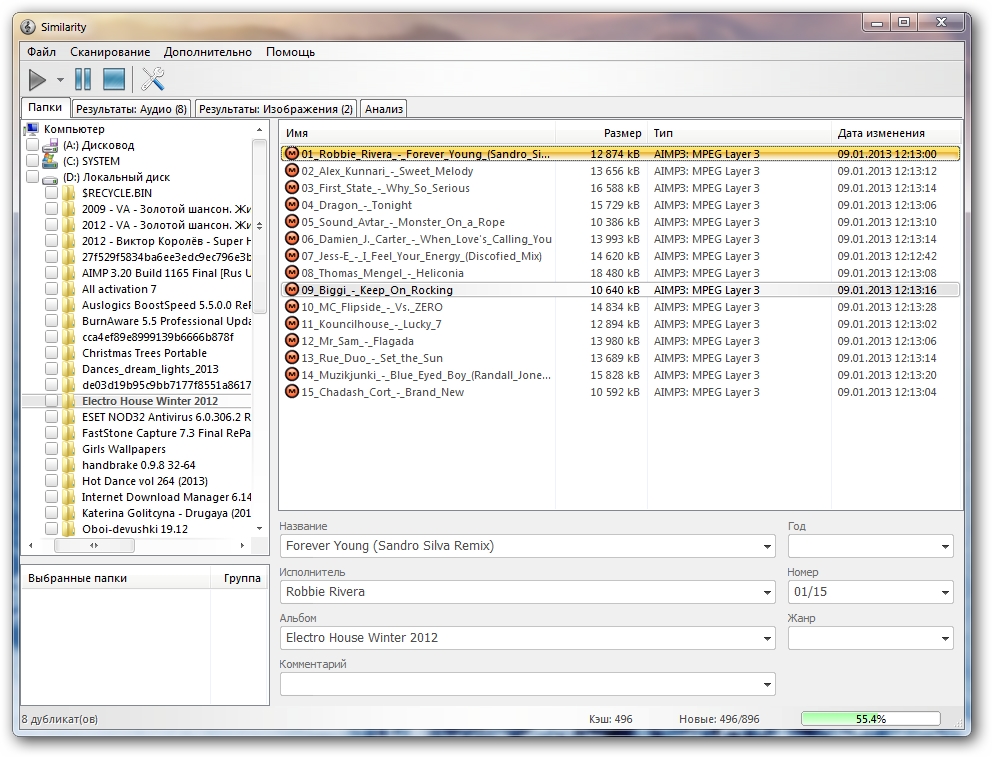
Task: Click the Компьютер icon in folder tree
Action: pyautogui.click(x=32, y=129)
